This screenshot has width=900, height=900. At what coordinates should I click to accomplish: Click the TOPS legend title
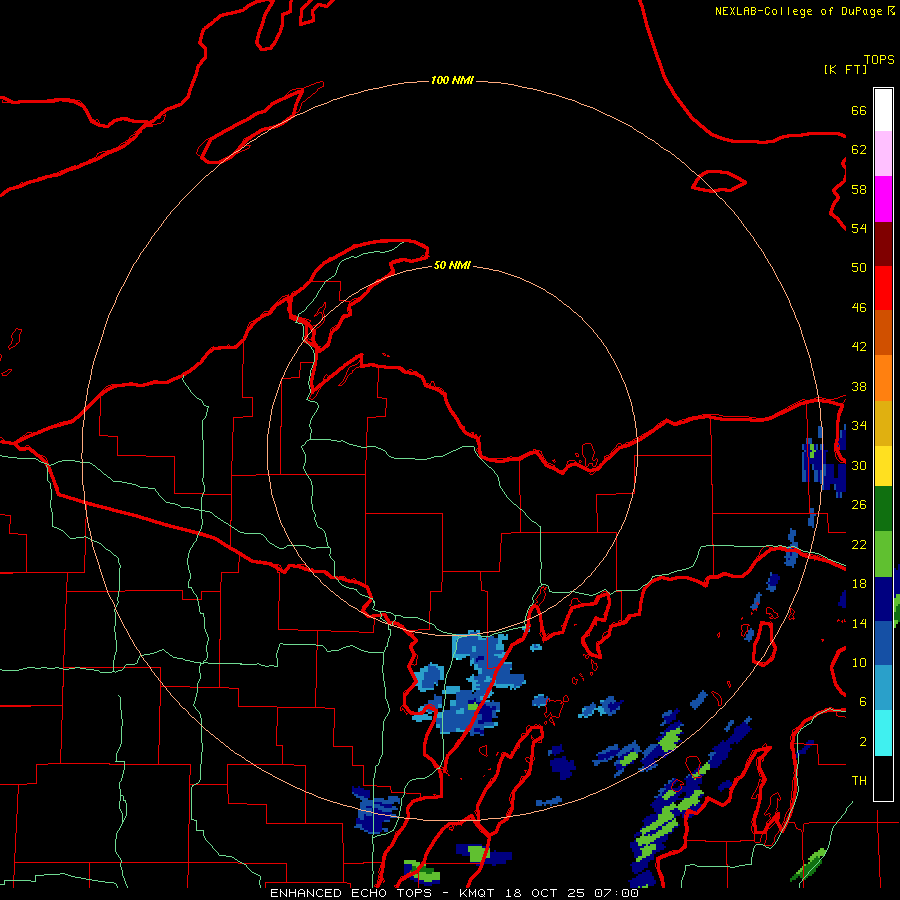[879, 59]
